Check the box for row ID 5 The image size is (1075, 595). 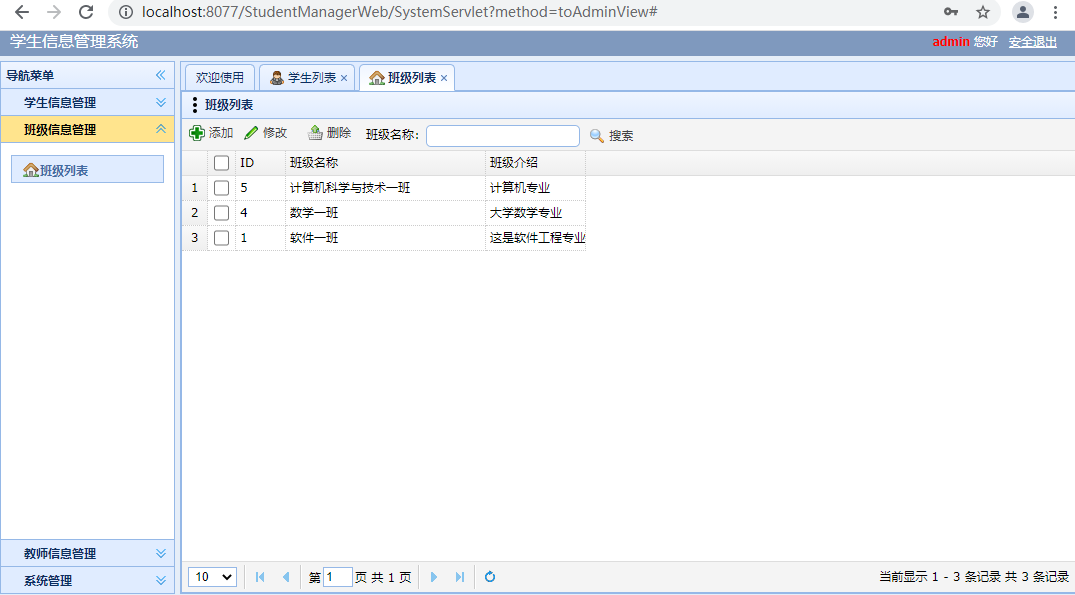(x=222, y=188)
